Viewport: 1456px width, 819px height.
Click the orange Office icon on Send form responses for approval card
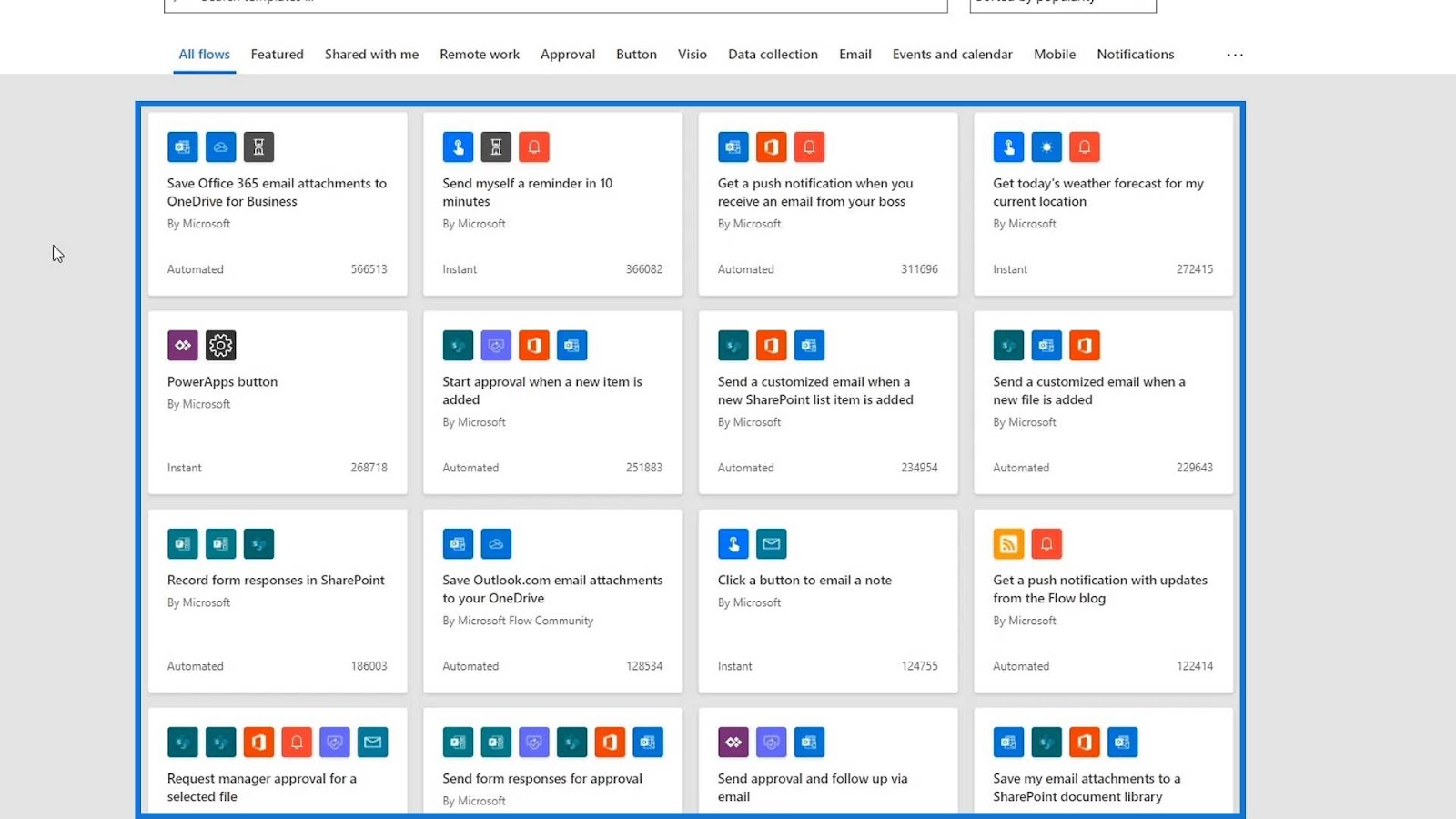click(x=610, y=742)
